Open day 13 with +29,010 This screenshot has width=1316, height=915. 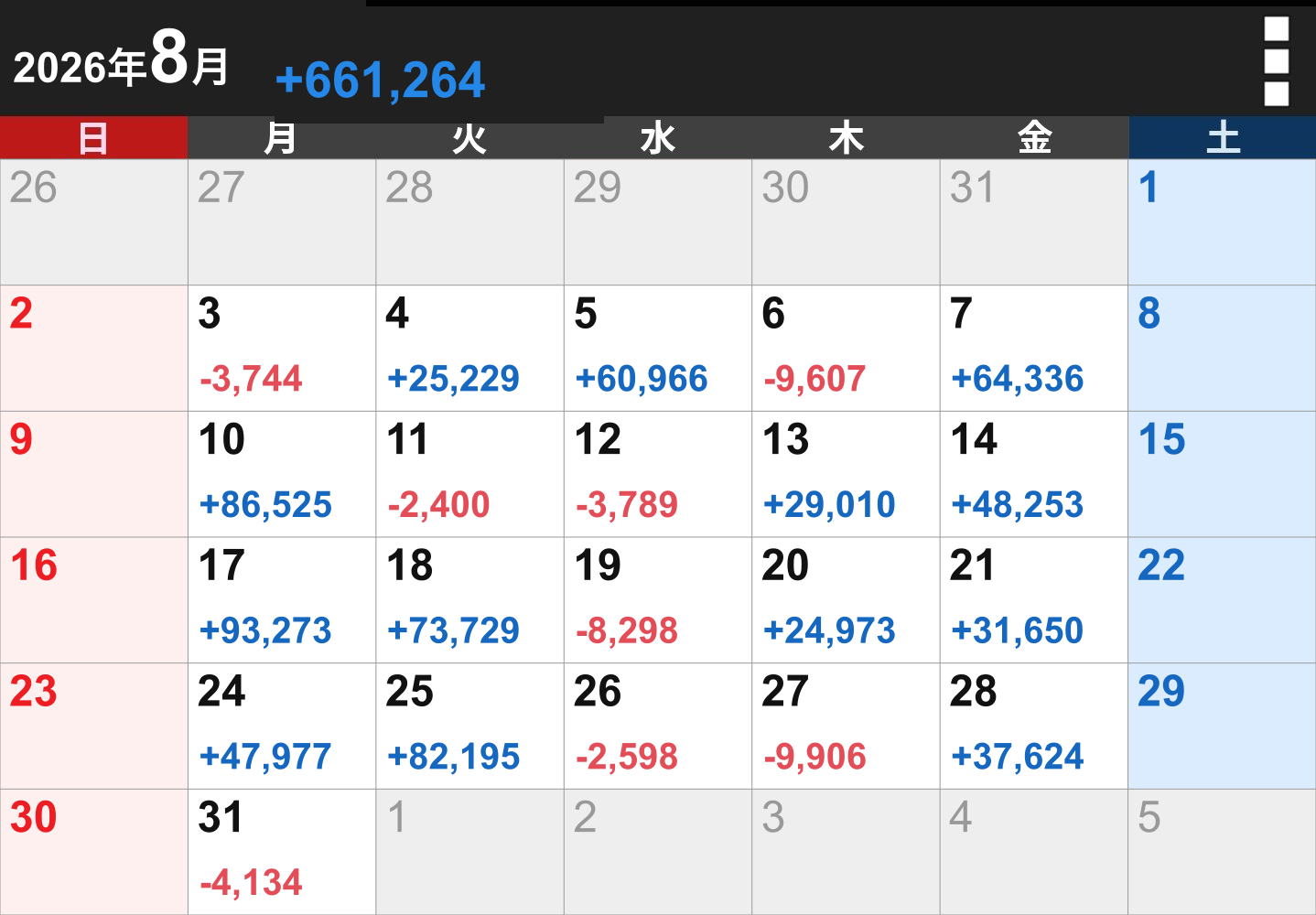pos(847,474)
